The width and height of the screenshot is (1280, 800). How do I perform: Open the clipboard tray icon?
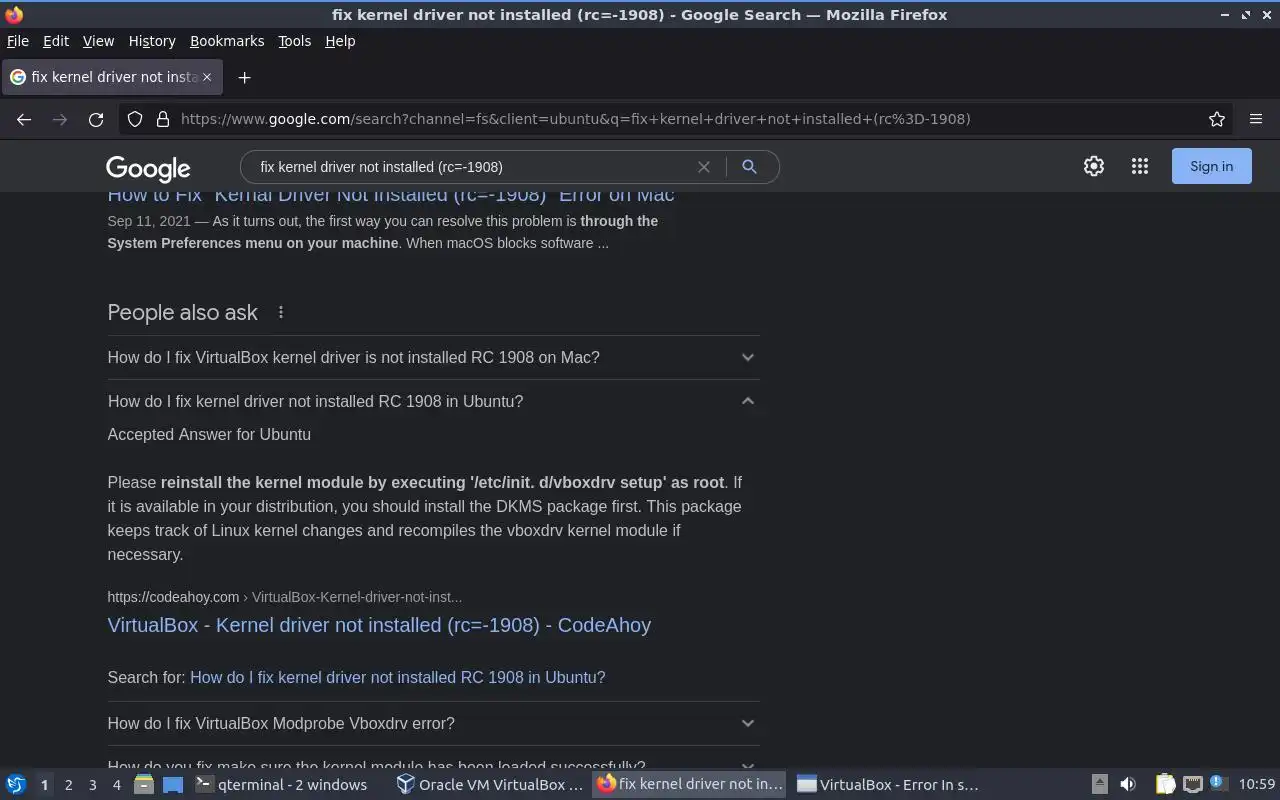coord(1166,785)
